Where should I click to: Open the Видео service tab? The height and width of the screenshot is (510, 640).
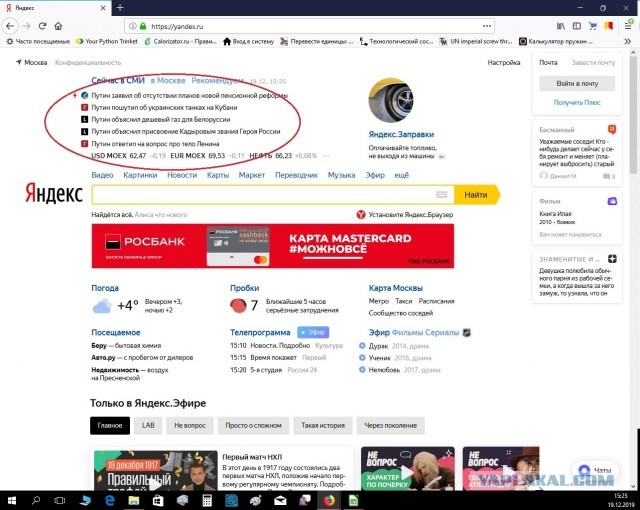102,175
